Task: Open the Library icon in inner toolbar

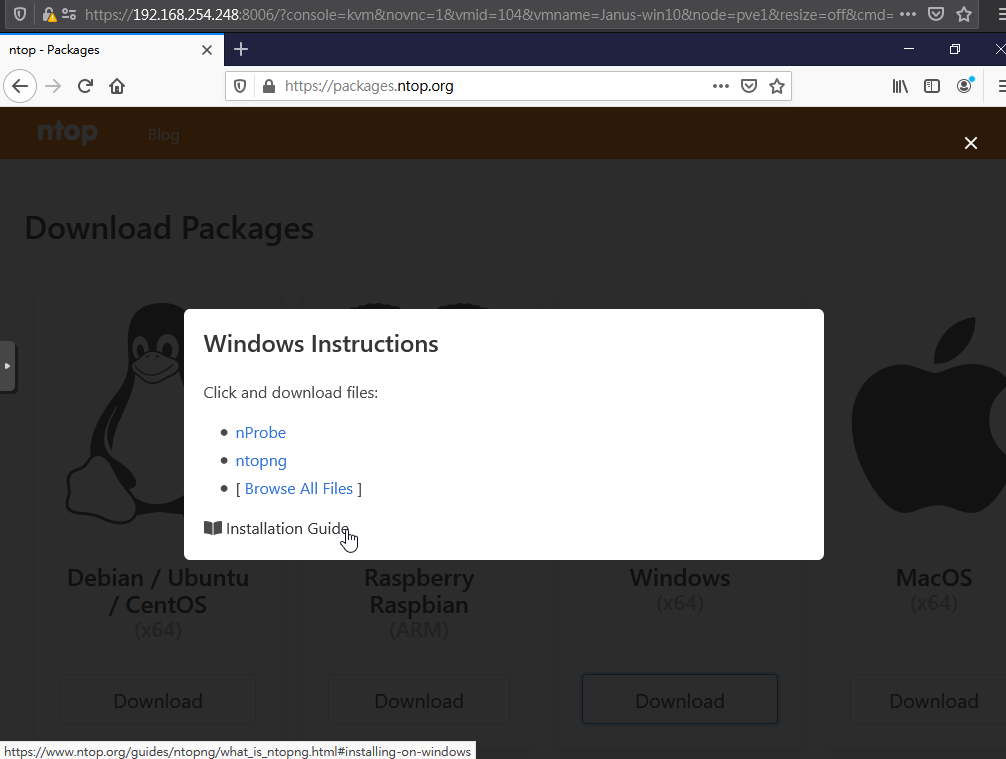Action: [x=900, y=86]
